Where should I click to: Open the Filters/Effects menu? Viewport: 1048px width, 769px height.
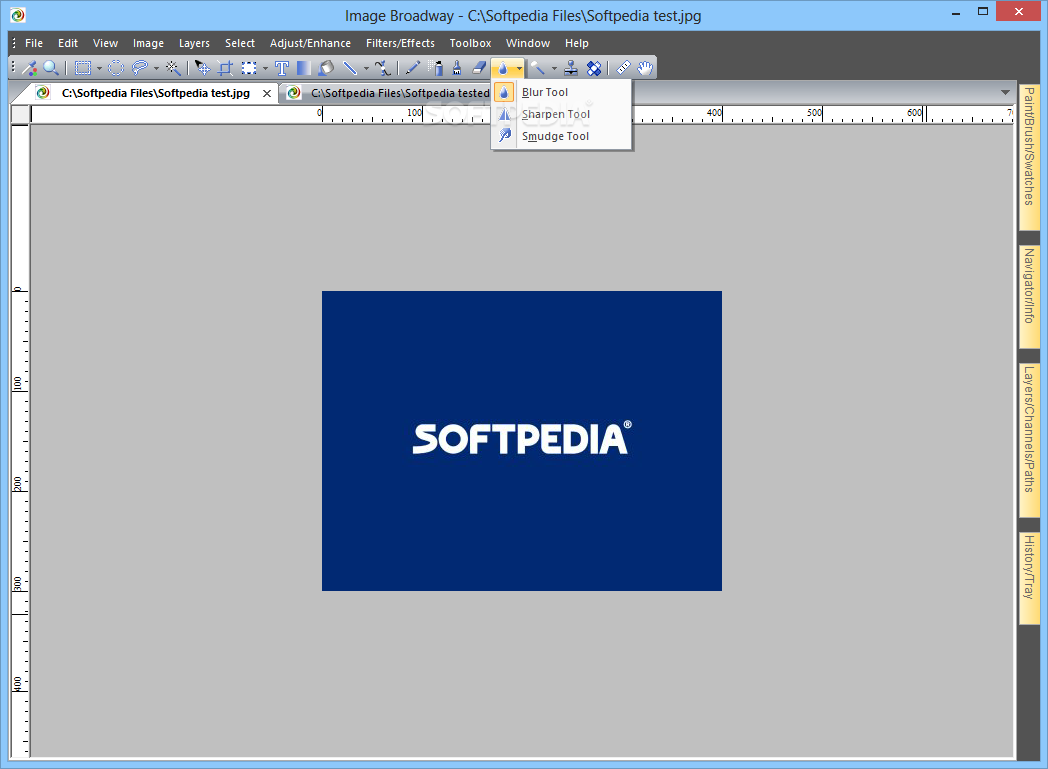[400, 43]
